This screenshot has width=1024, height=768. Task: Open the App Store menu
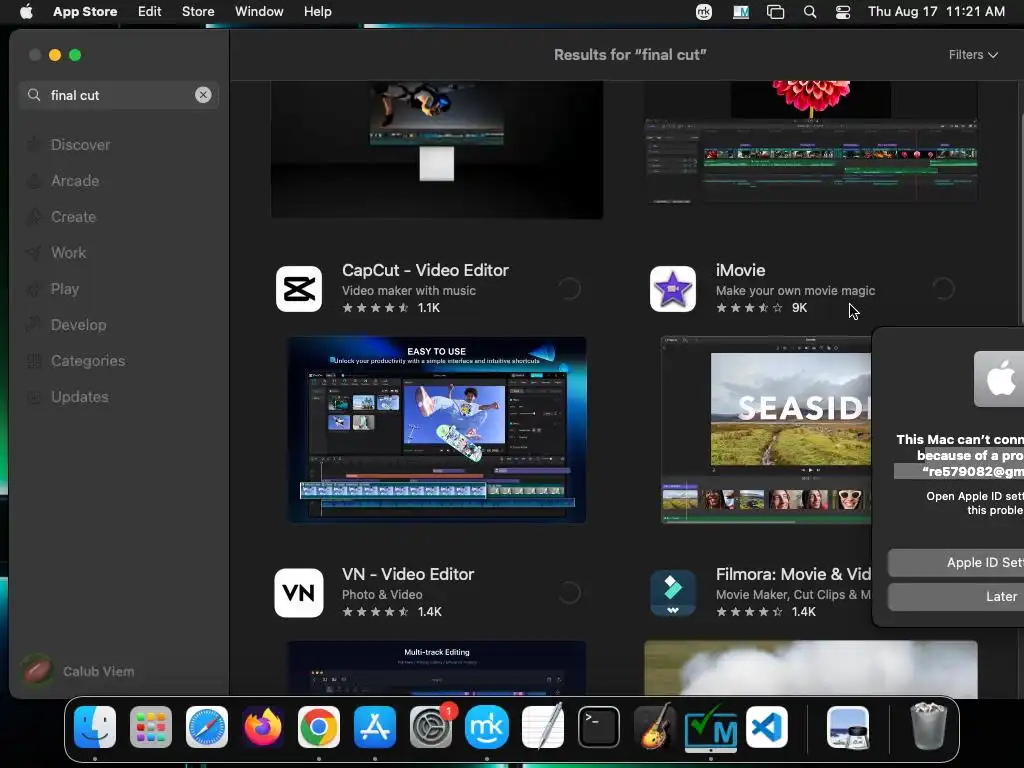85,12
